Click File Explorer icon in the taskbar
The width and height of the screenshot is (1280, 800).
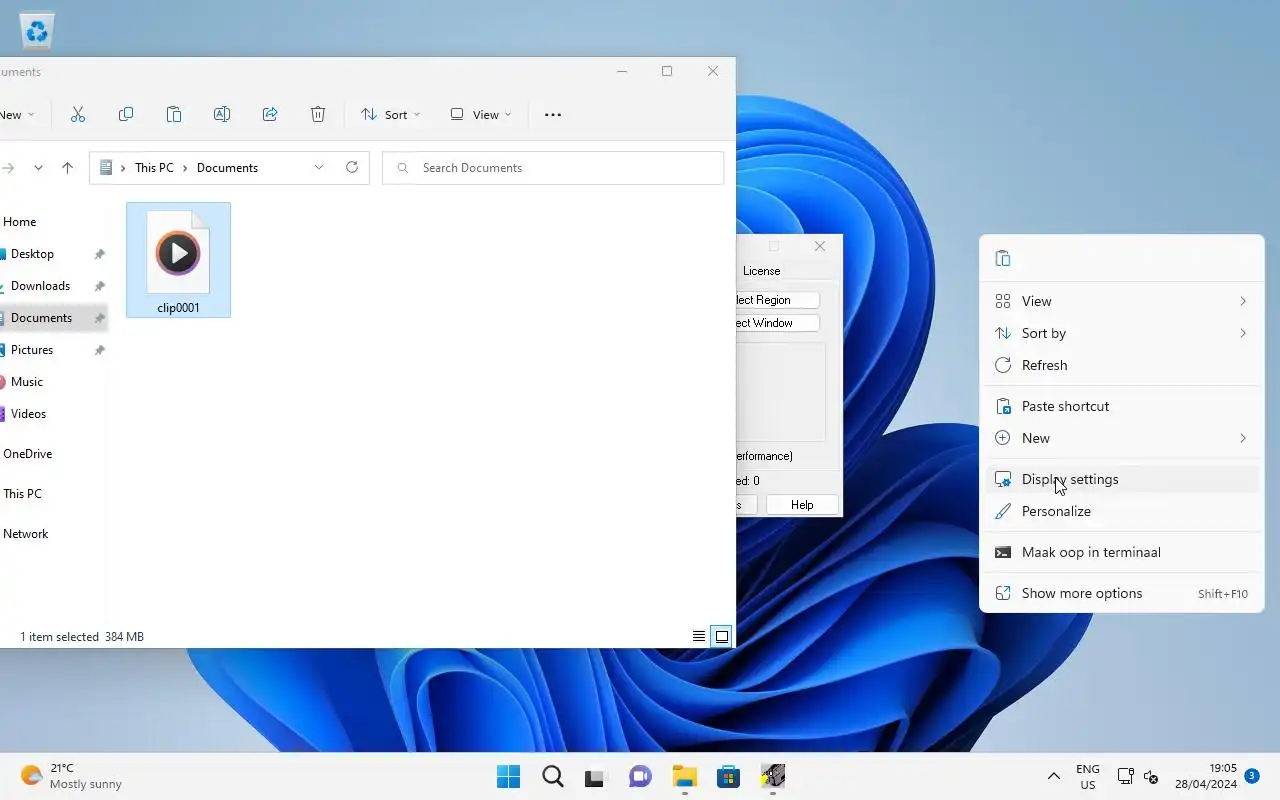point(684,776)
